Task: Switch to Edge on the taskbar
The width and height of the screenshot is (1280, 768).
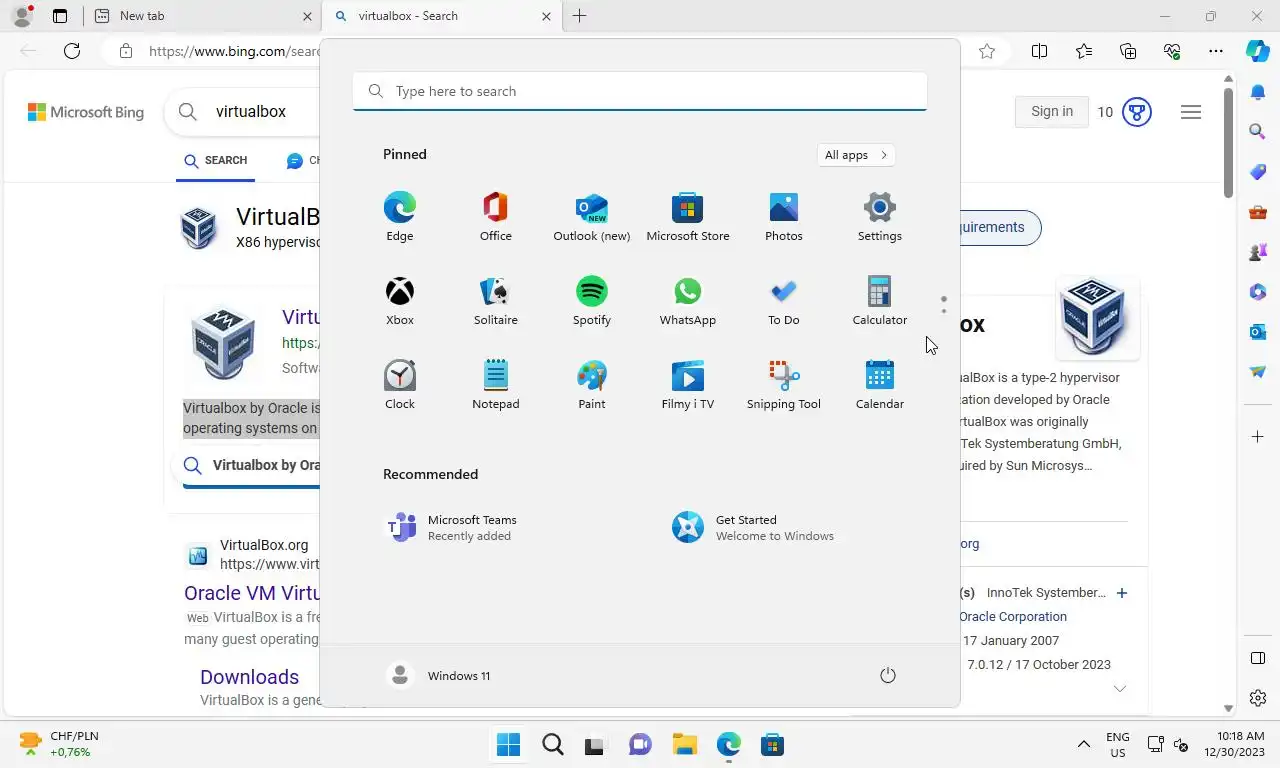Action: pos(728,744)
